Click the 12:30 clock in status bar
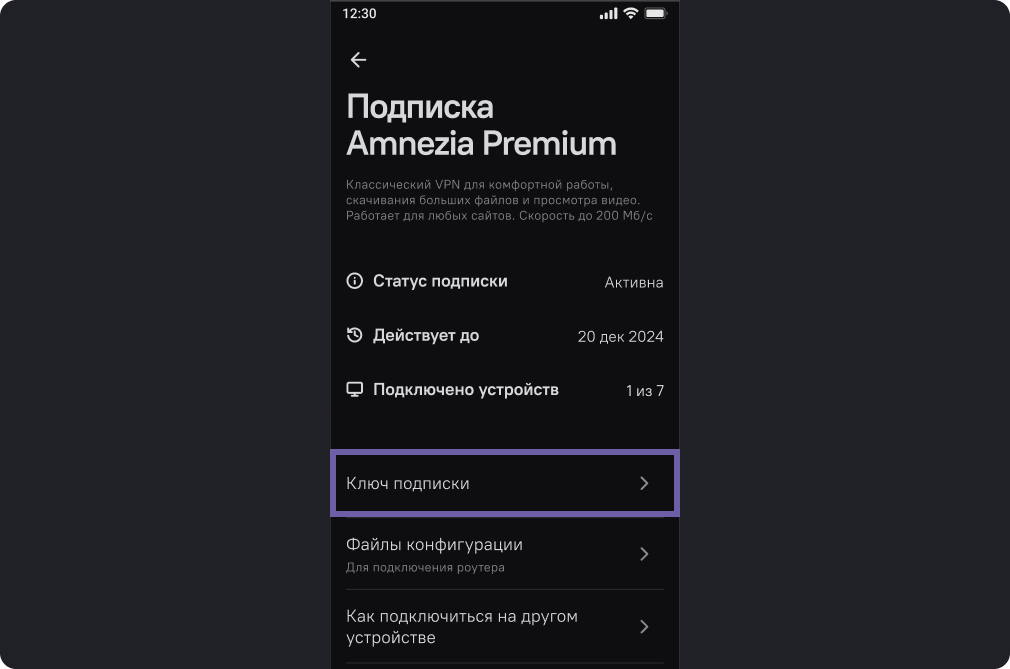This screenshot has height=669, width=1010. pos(359,14)
